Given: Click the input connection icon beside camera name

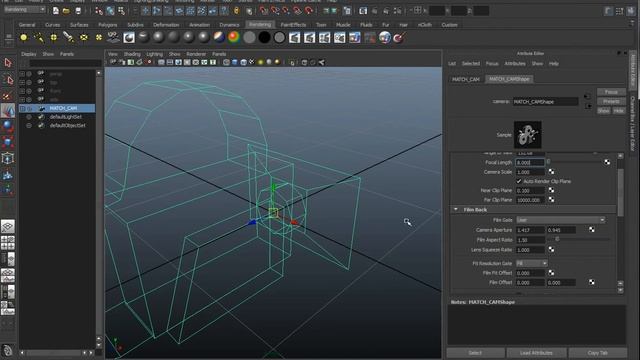Looking at the screenshot, I should click(x=587, y=97).
